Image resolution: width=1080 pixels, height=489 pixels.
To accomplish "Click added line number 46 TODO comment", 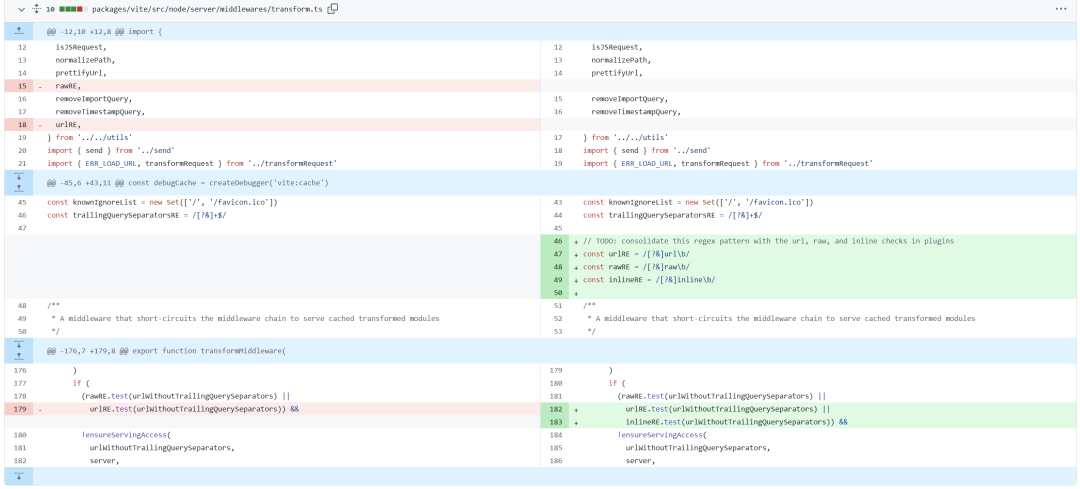I will (x=557, y=241).
